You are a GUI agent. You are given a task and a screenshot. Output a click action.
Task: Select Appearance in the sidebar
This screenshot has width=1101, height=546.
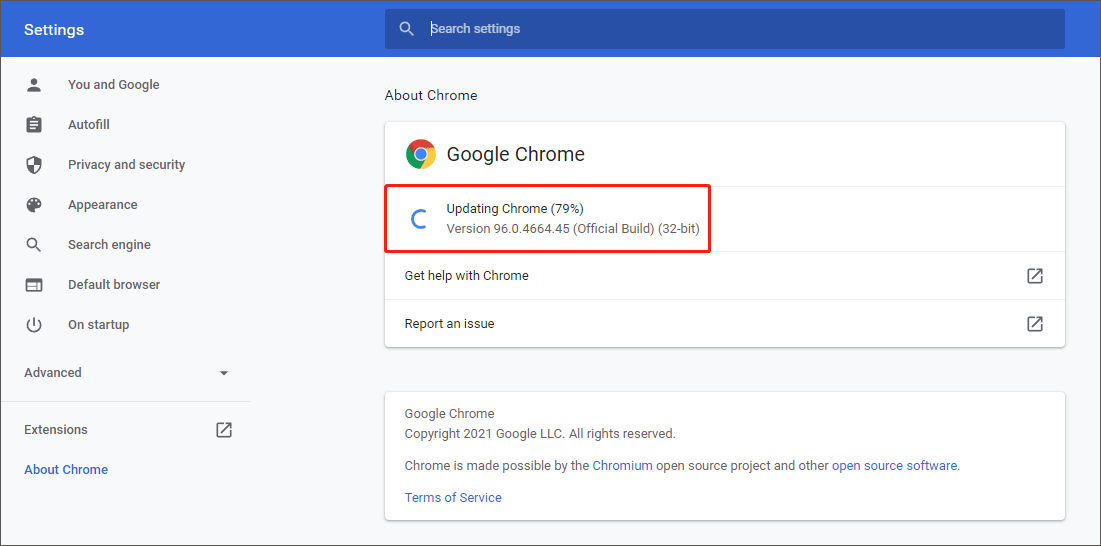pos(103,205)
